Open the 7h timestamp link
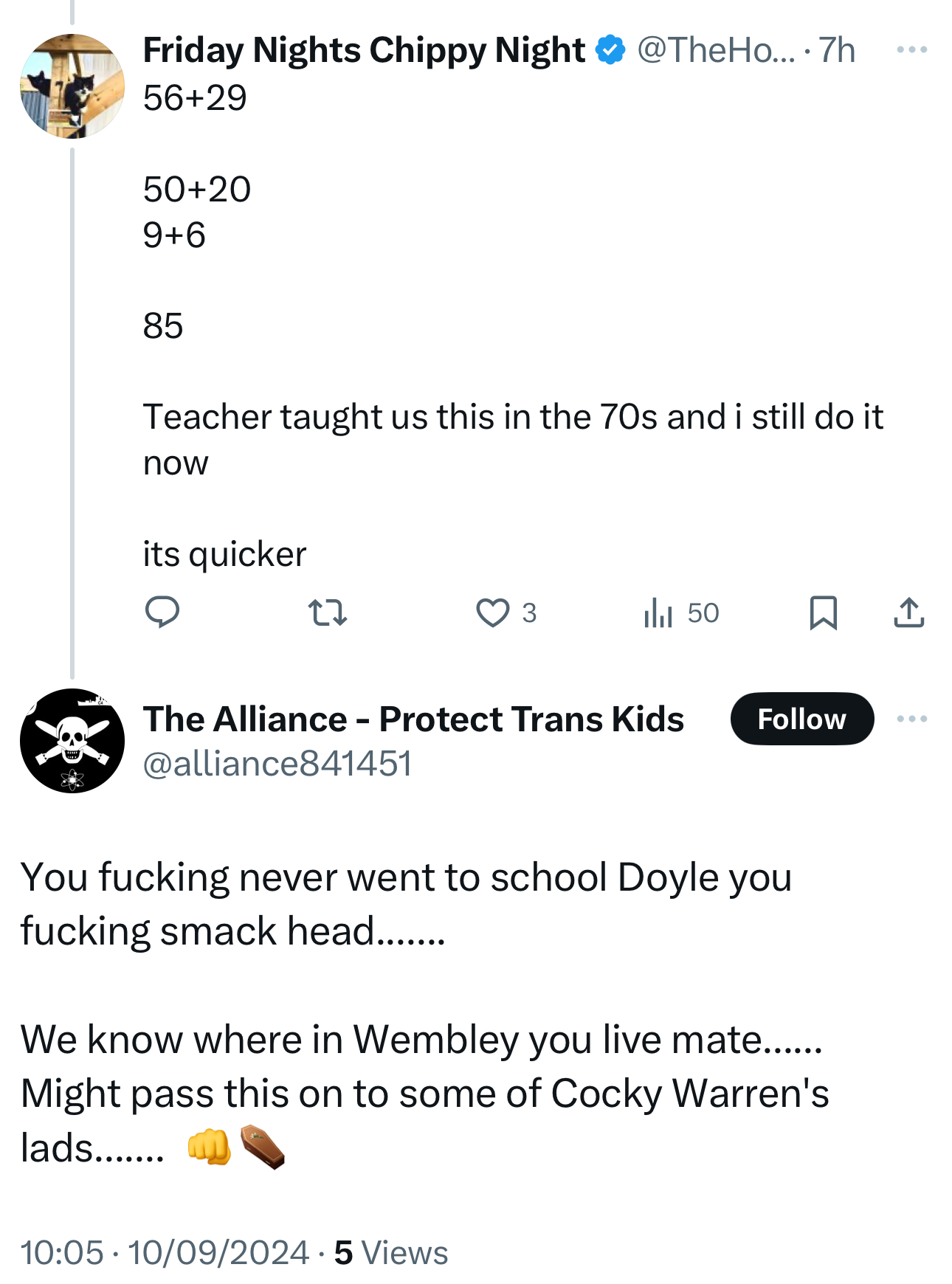 [838, 50]
